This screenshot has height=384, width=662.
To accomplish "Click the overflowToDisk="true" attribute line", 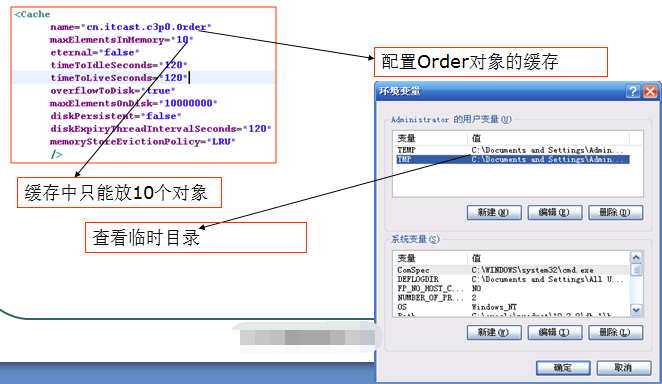I will pyautogui.click(x=113, y=90).
